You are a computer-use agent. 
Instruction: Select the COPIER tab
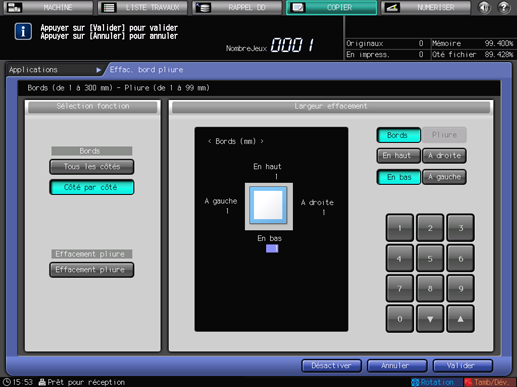point(332,7)
